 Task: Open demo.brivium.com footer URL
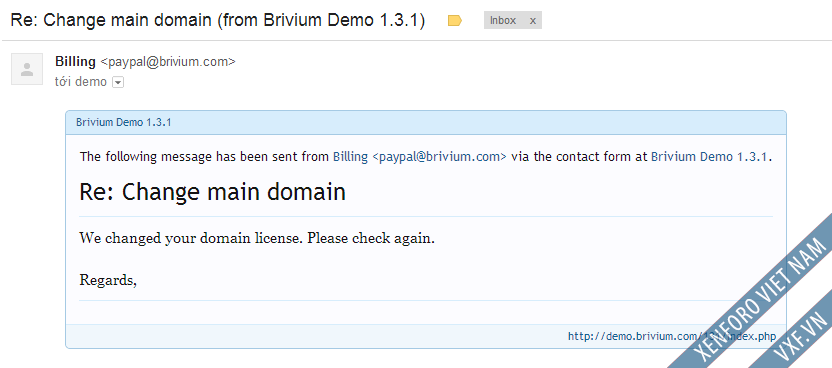[672, 336]
